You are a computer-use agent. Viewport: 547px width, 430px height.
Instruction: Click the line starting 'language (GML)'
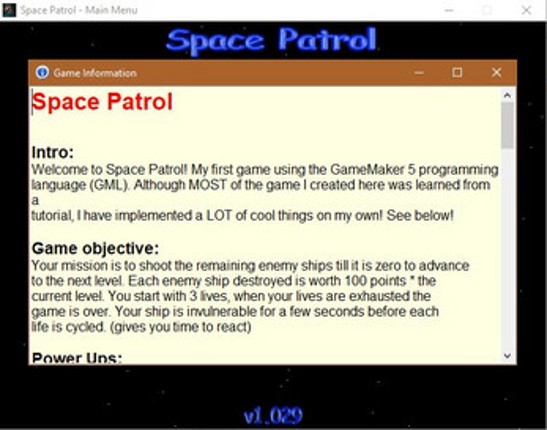point(261,185)
